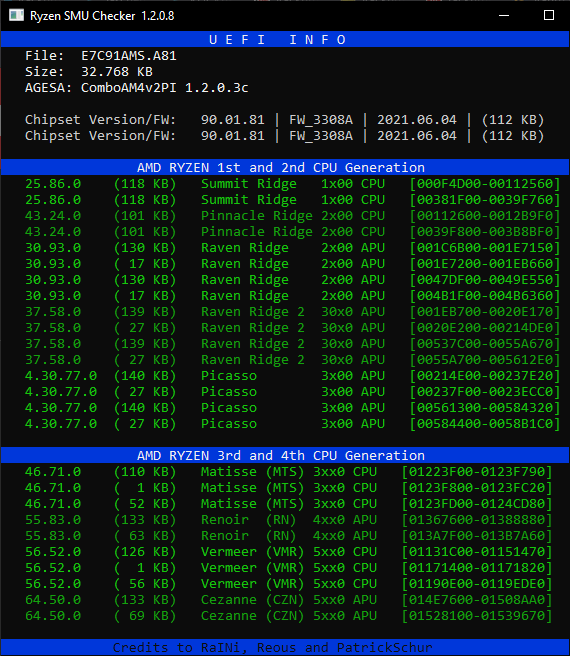Image resolution: width=570 pixels, height=656 pixels.
Task: Click Raven Ridge address [001E7200-001EB660]
Action: [x=485, y=264]
